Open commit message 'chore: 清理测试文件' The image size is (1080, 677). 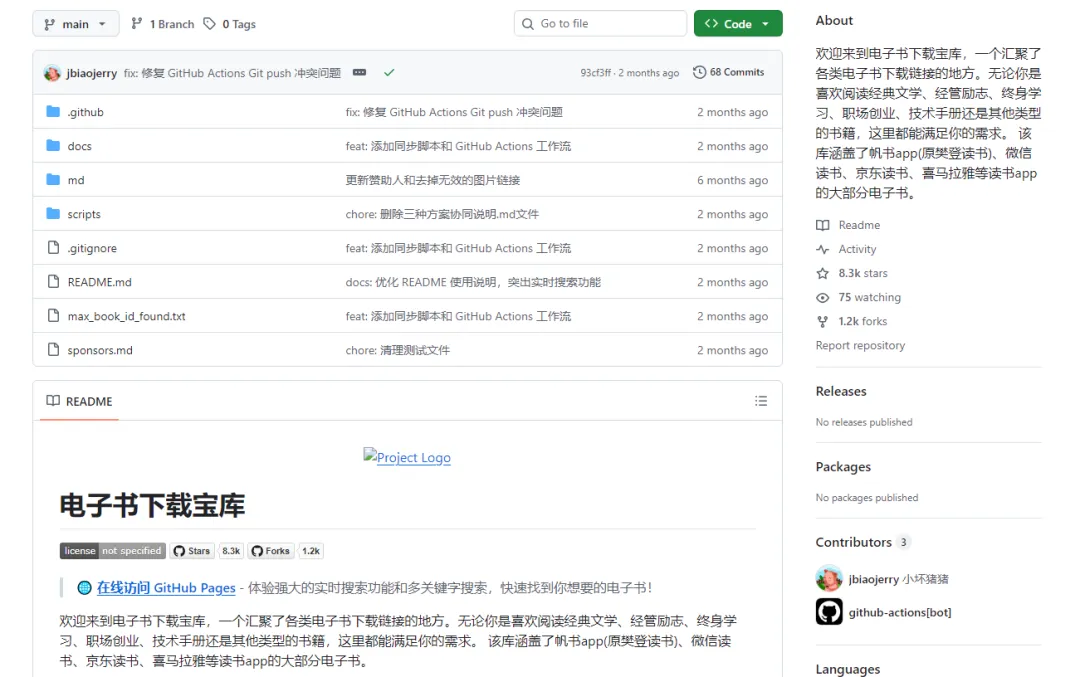click(397, 351)
